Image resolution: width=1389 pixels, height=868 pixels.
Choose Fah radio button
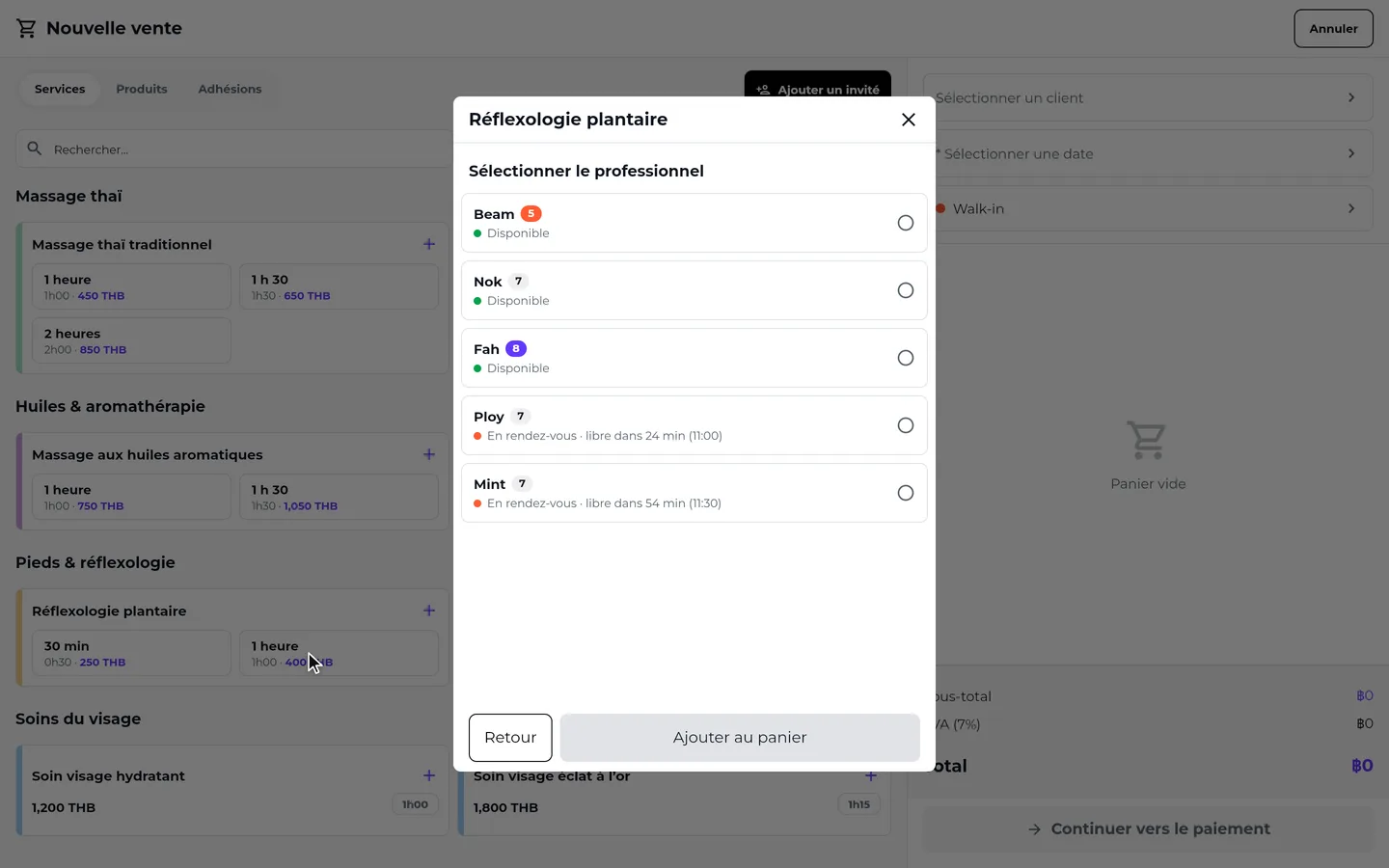click(905, 358)
